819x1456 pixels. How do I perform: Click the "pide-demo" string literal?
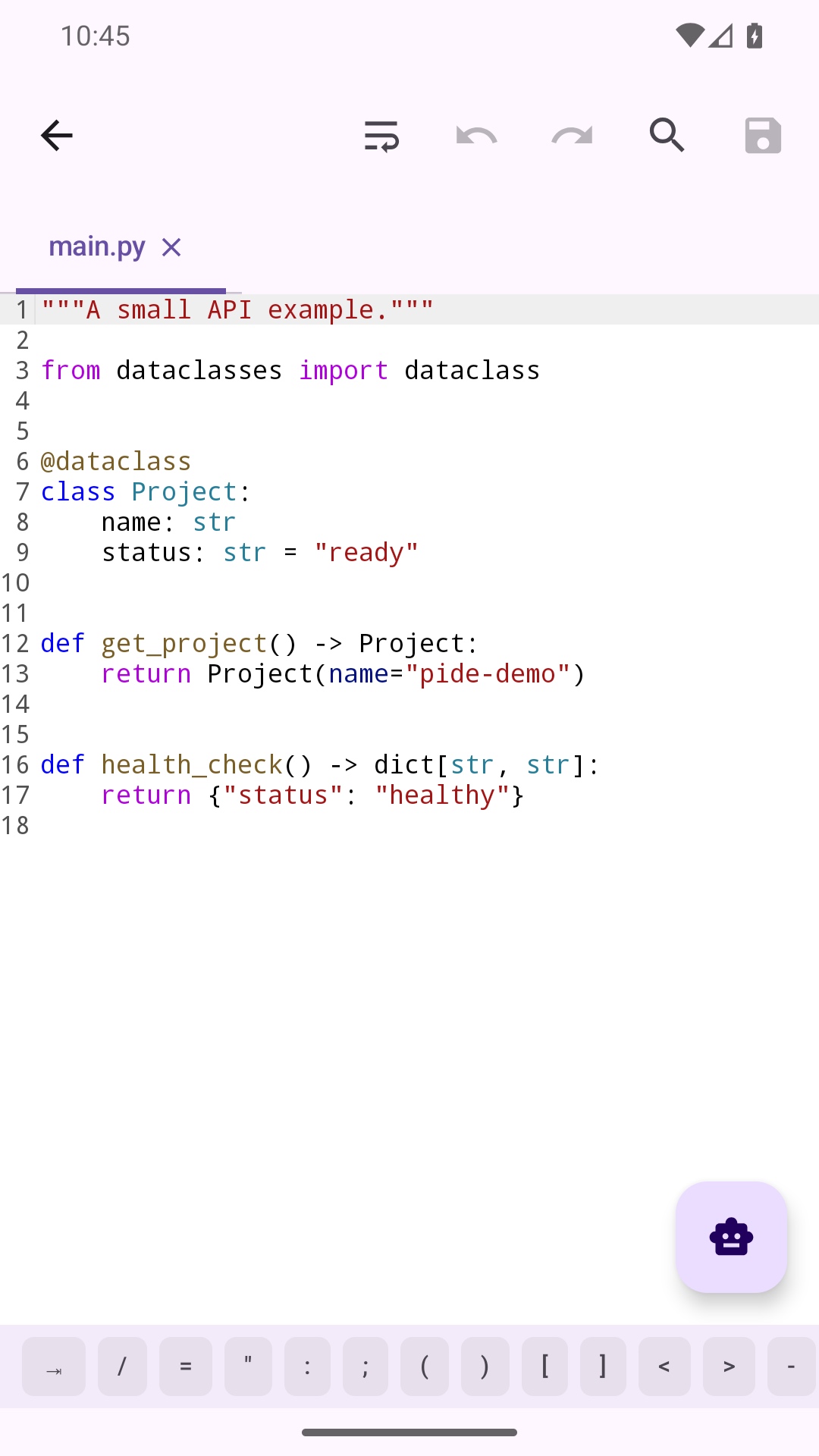pos(488,673)
